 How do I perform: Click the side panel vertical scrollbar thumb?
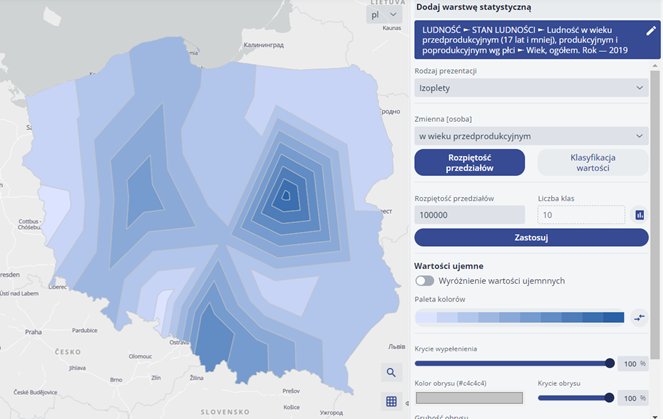[x=655, y=215]
